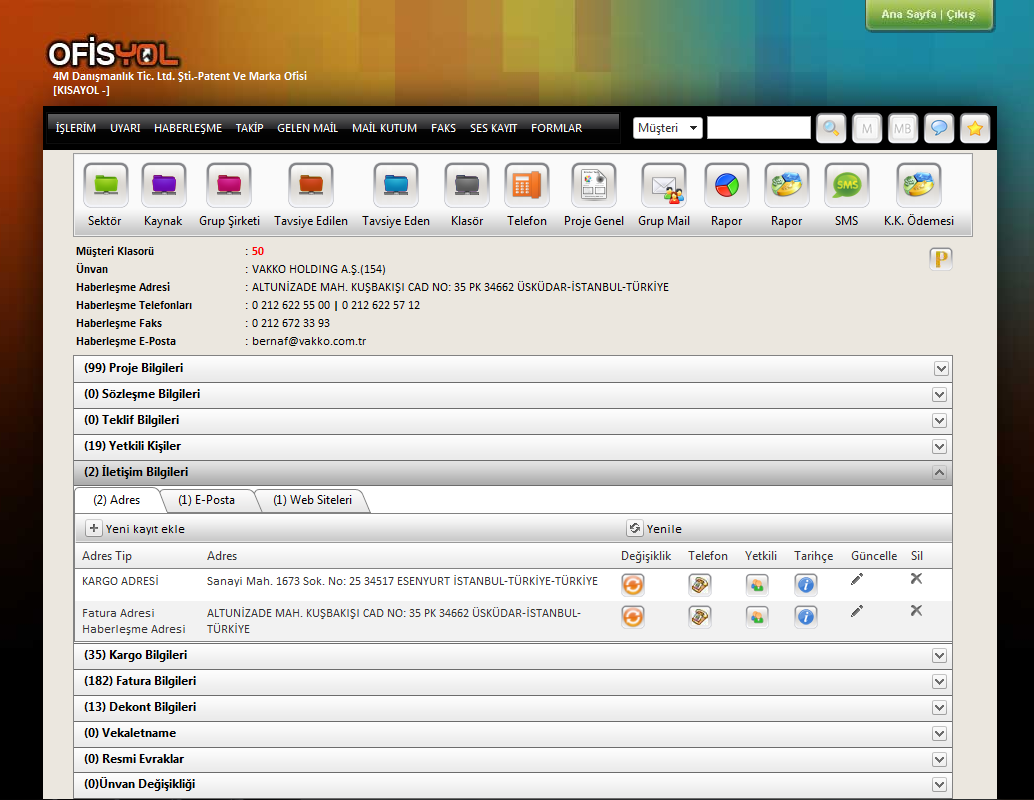Click the magnifier search icon
Image resolution: width=1034 pixels, height=800 pixels.
coord(831,128)
